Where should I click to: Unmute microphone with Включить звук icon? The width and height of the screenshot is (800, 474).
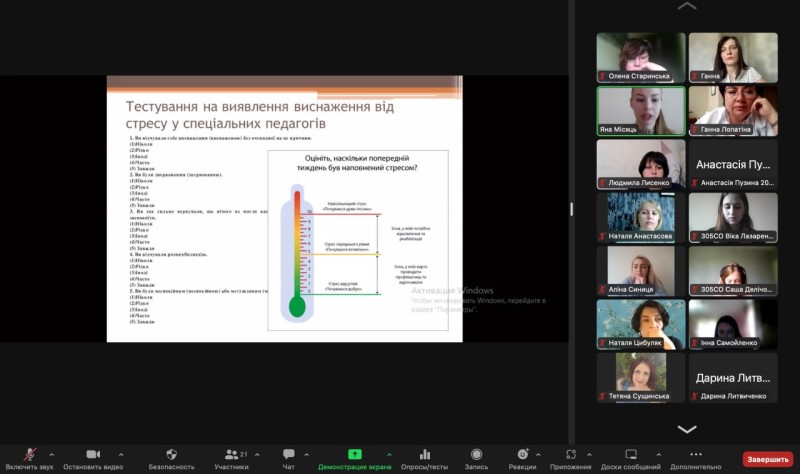tap(30, 454)
